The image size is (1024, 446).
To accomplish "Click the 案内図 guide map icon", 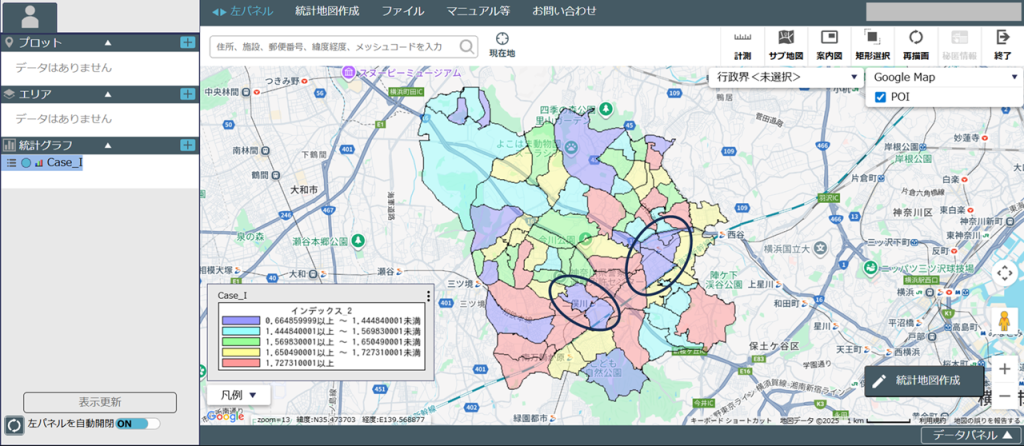I will (x=828, y=44).
